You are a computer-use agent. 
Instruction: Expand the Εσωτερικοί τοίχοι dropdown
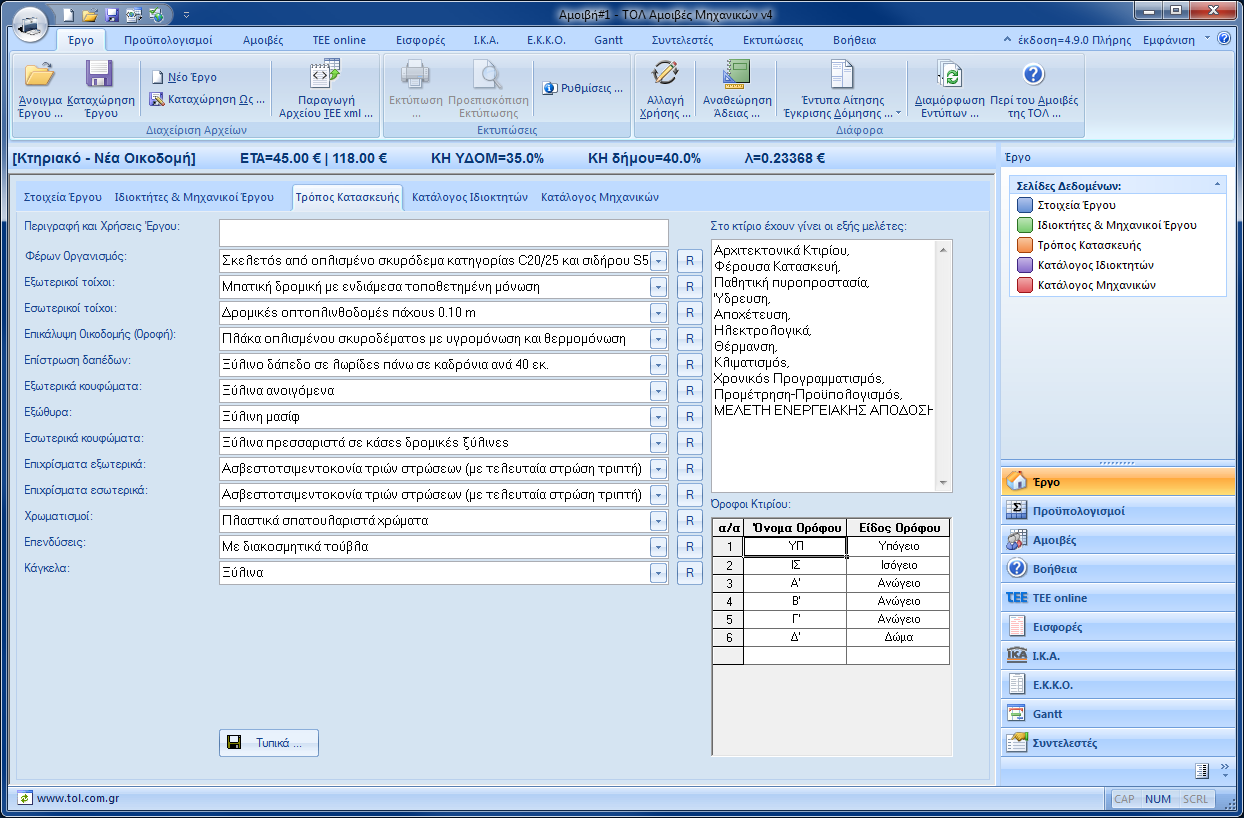coord(658,313)
